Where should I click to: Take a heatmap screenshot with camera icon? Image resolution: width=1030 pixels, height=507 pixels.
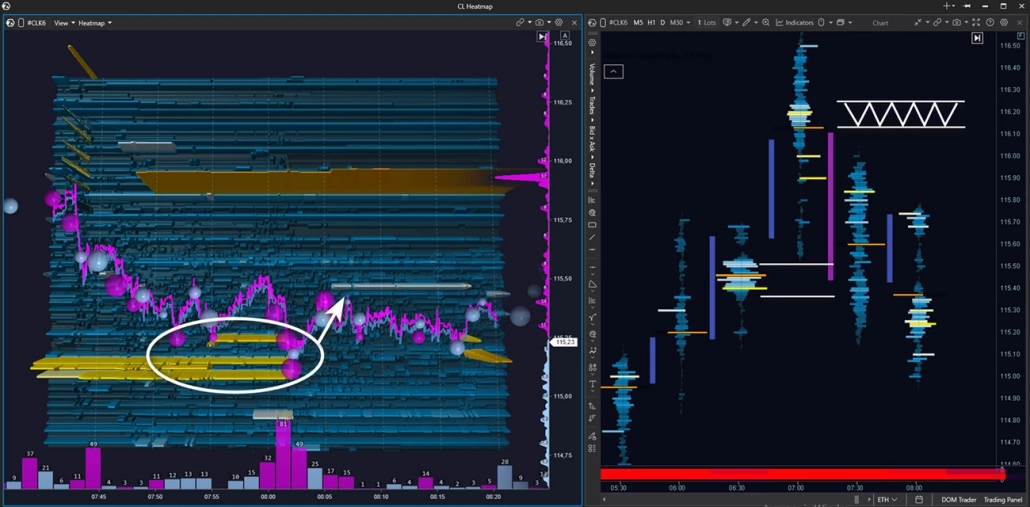[x=539, y=22]
